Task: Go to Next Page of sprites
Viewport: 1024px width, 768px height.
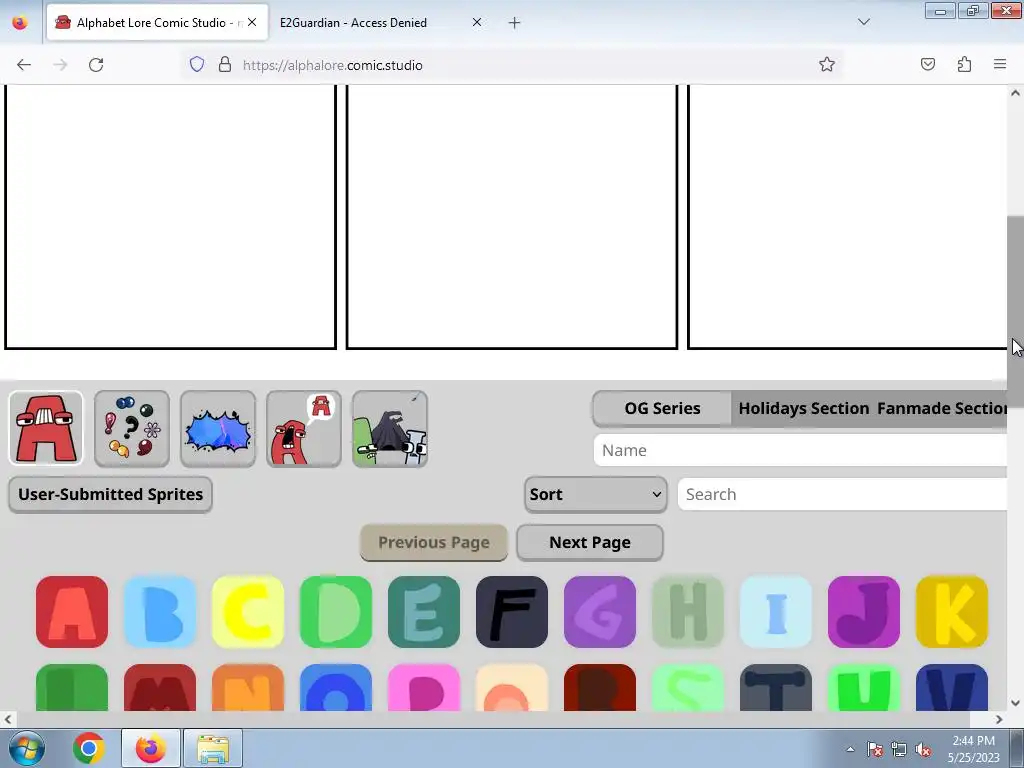Action: [590, 543]
